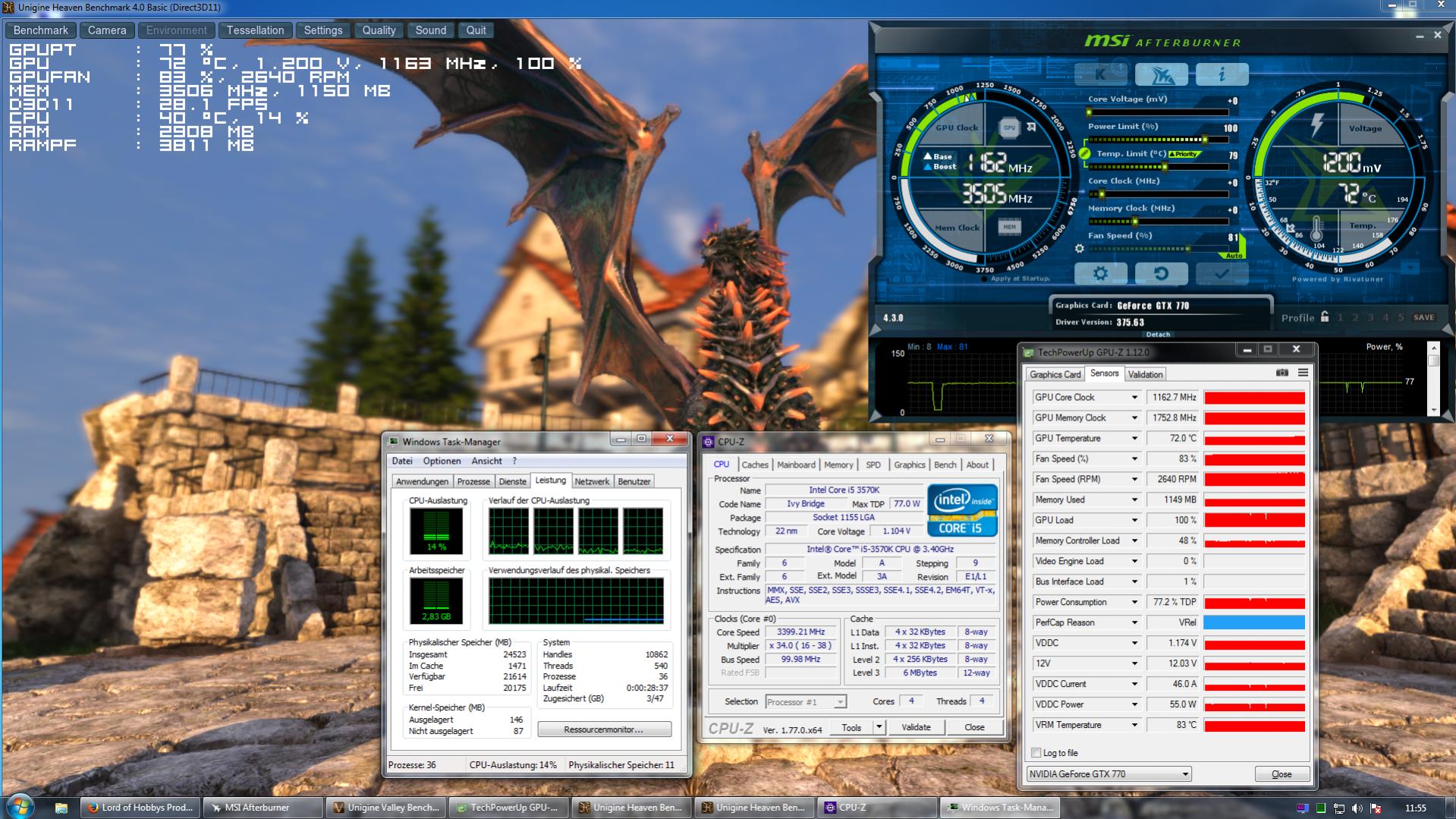Enable Log to file in GPU-Z

click(1036, 753)
